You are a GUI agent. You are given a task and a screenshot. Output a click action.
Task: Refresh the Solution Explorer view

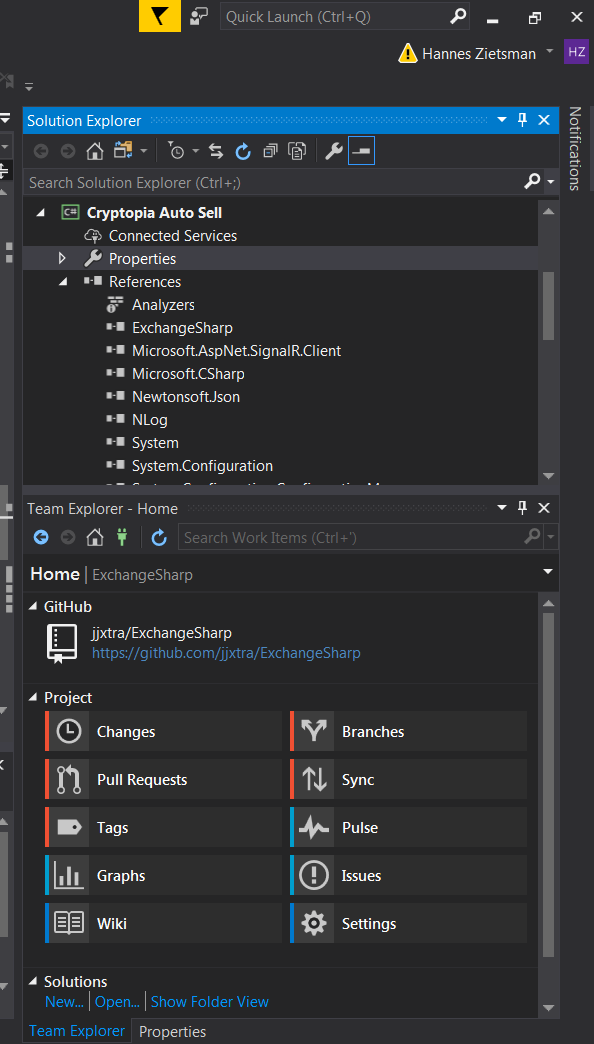pyautogui.click(x=243, y=150)
